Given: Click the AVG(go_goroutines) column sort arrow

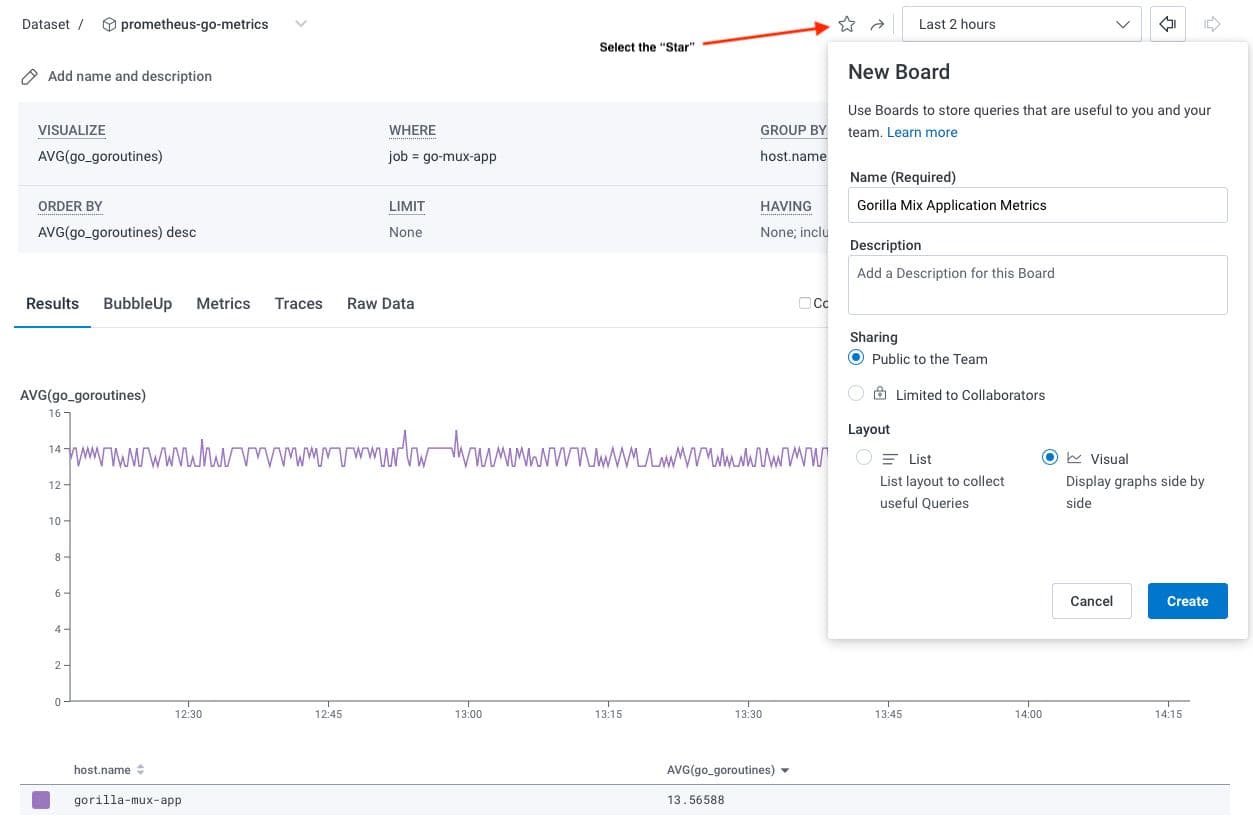Looking at the screenshot, I should coord(785,770).
